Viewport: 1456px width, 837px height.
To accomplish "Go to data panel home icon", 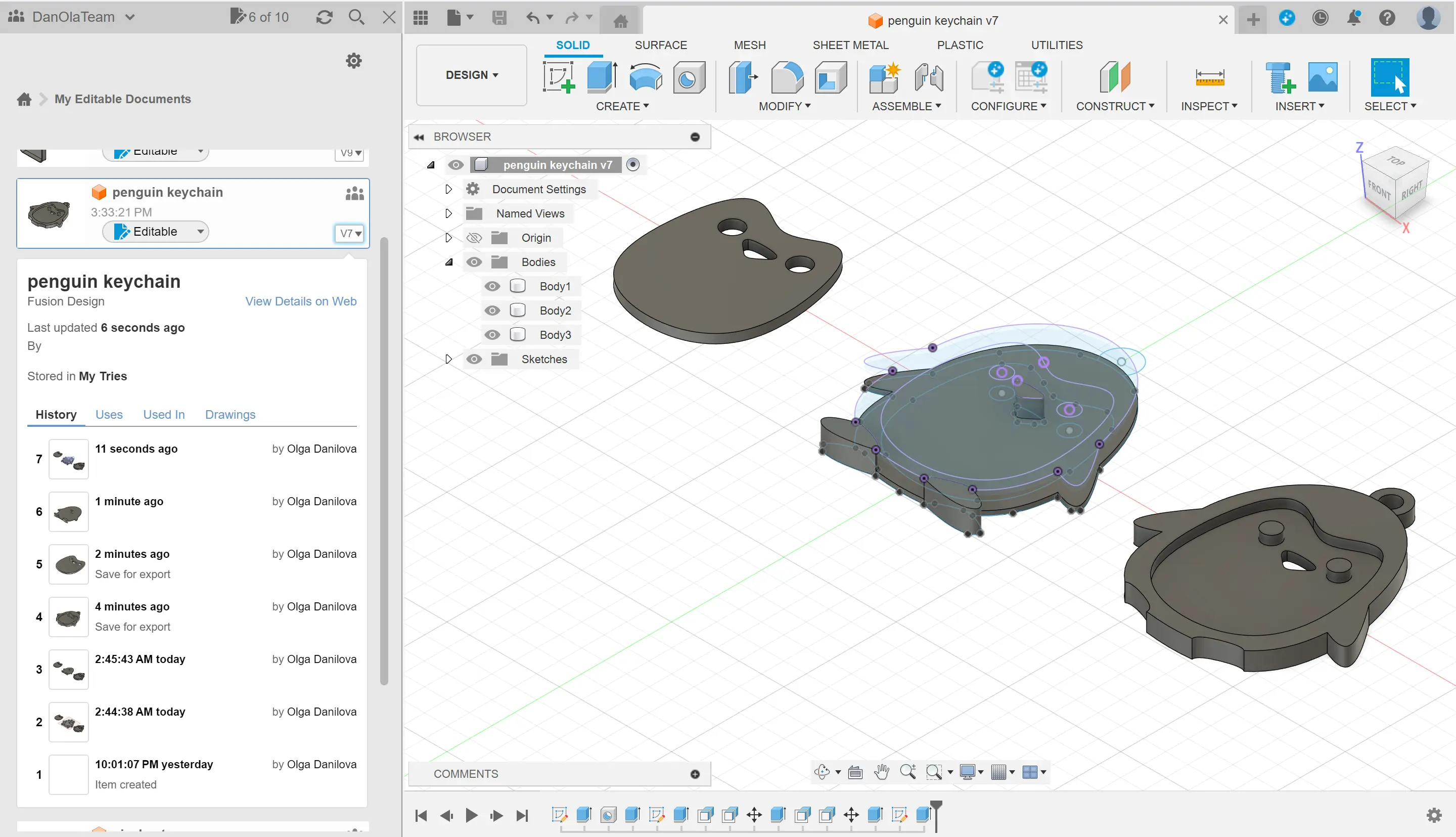I will 24,99.
